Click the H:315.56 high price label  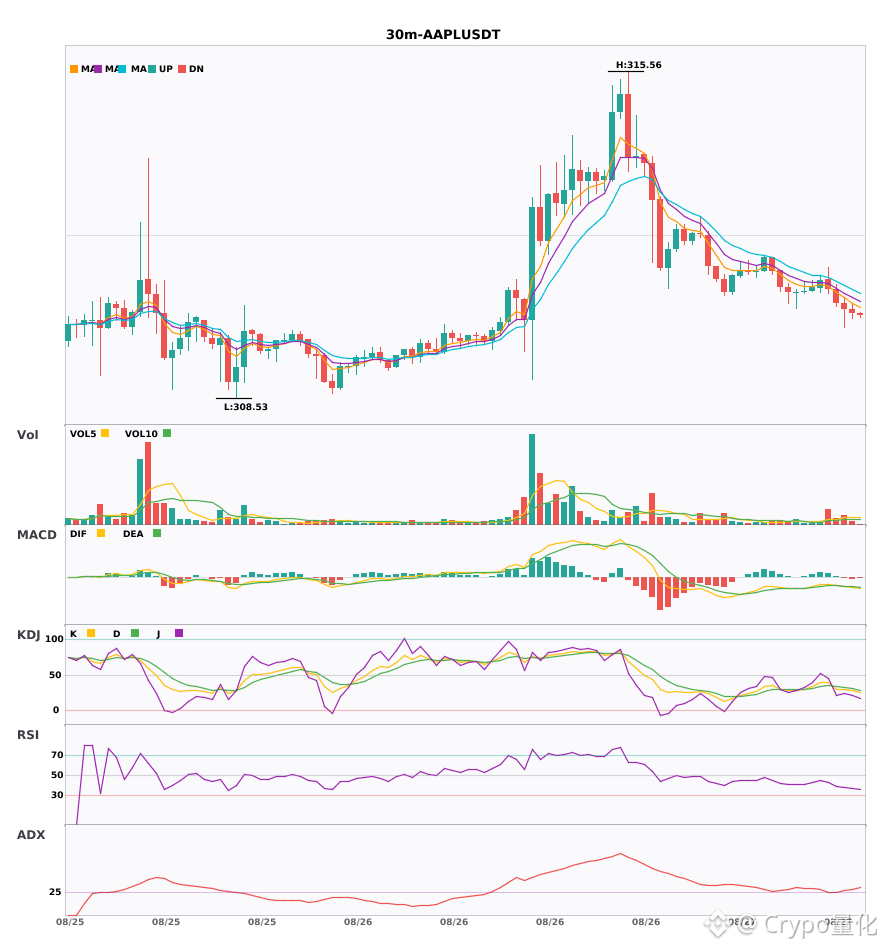tap(638, 65)
